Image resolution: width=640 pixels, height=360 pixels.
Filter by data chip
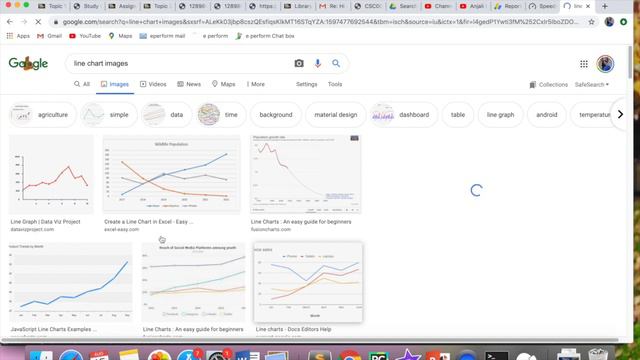(x=167, y=115)
